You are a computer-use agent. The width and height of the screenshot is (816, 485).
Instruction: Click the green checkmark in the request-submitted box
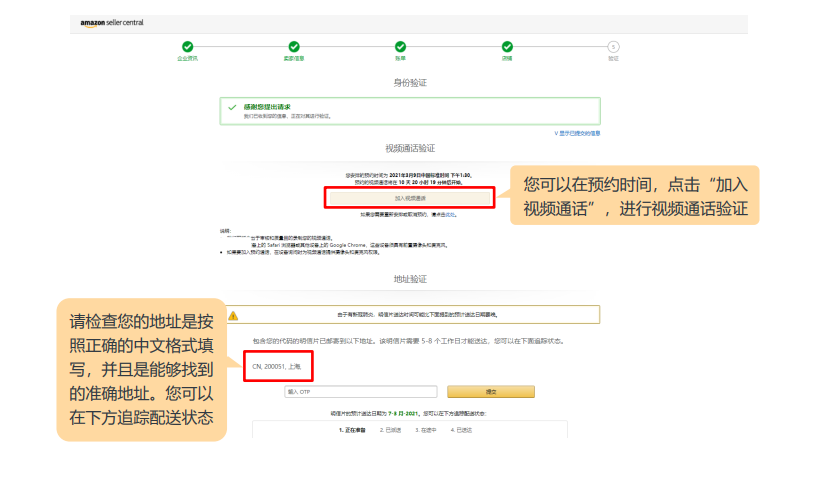click(232, 107)
